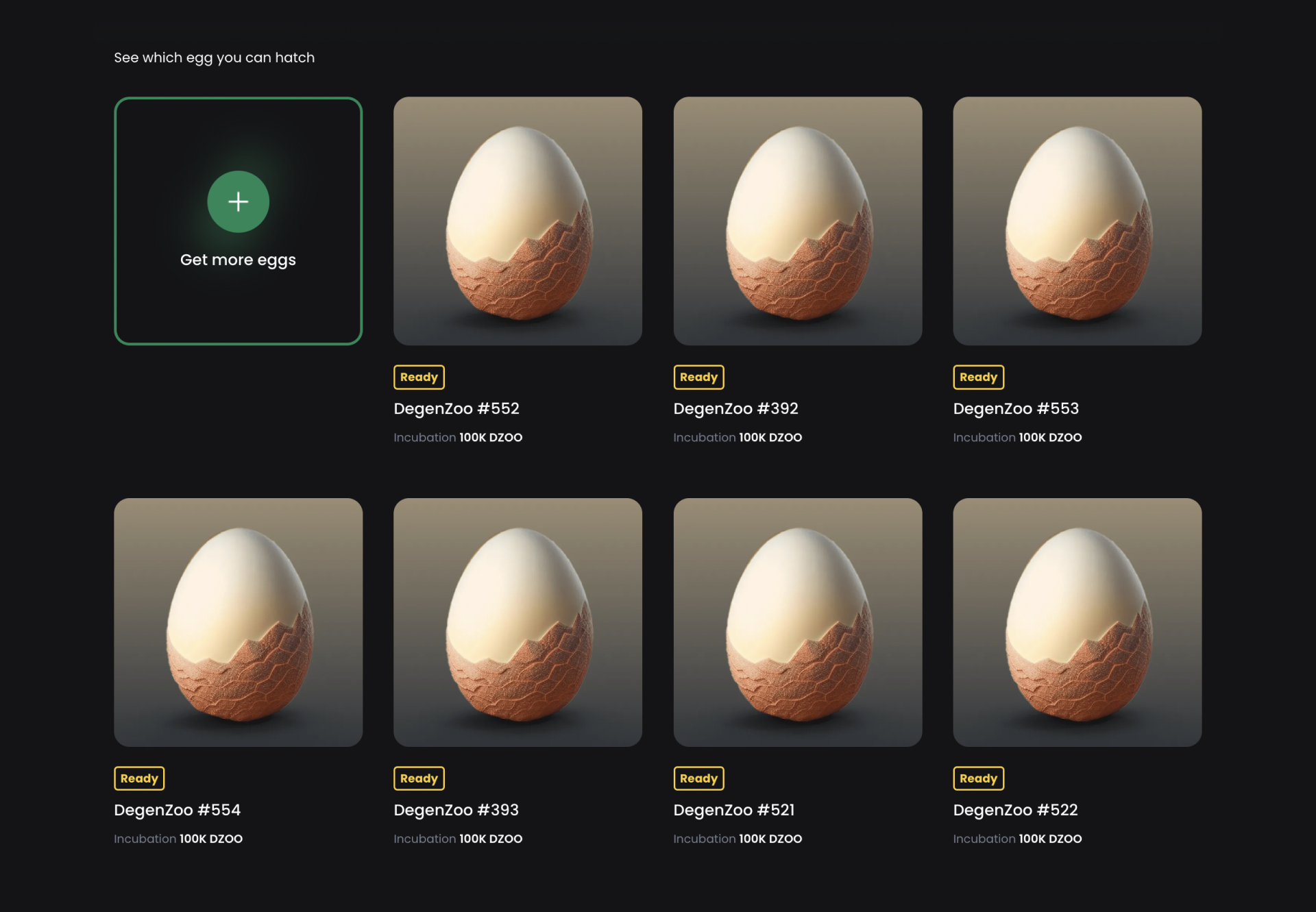Click the Ready badge above DegenZoo #522

coord(978,778)
